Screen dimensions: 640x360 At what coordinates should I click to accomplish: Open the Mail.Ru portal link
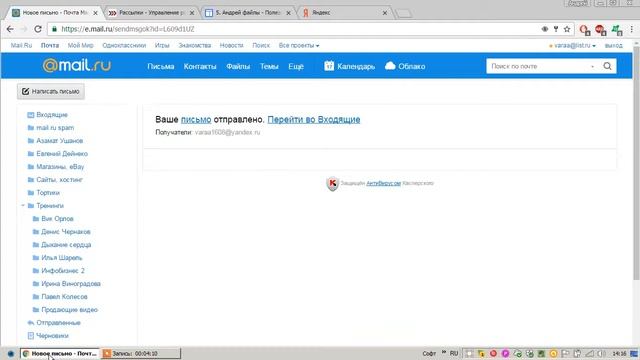[21, 45]
